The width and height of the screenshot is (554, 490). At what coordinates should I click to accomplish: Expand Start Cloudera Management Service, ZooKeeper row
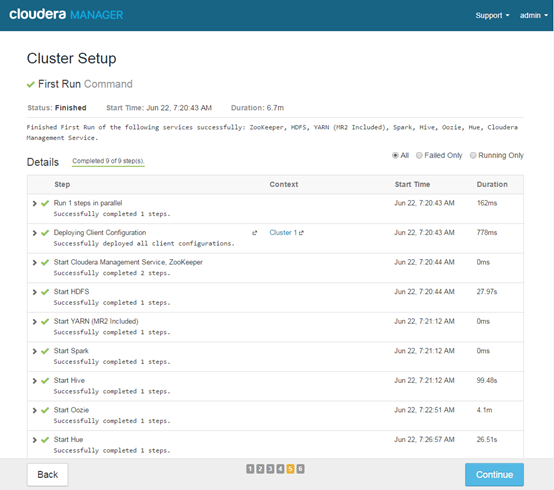click(35, 262)
